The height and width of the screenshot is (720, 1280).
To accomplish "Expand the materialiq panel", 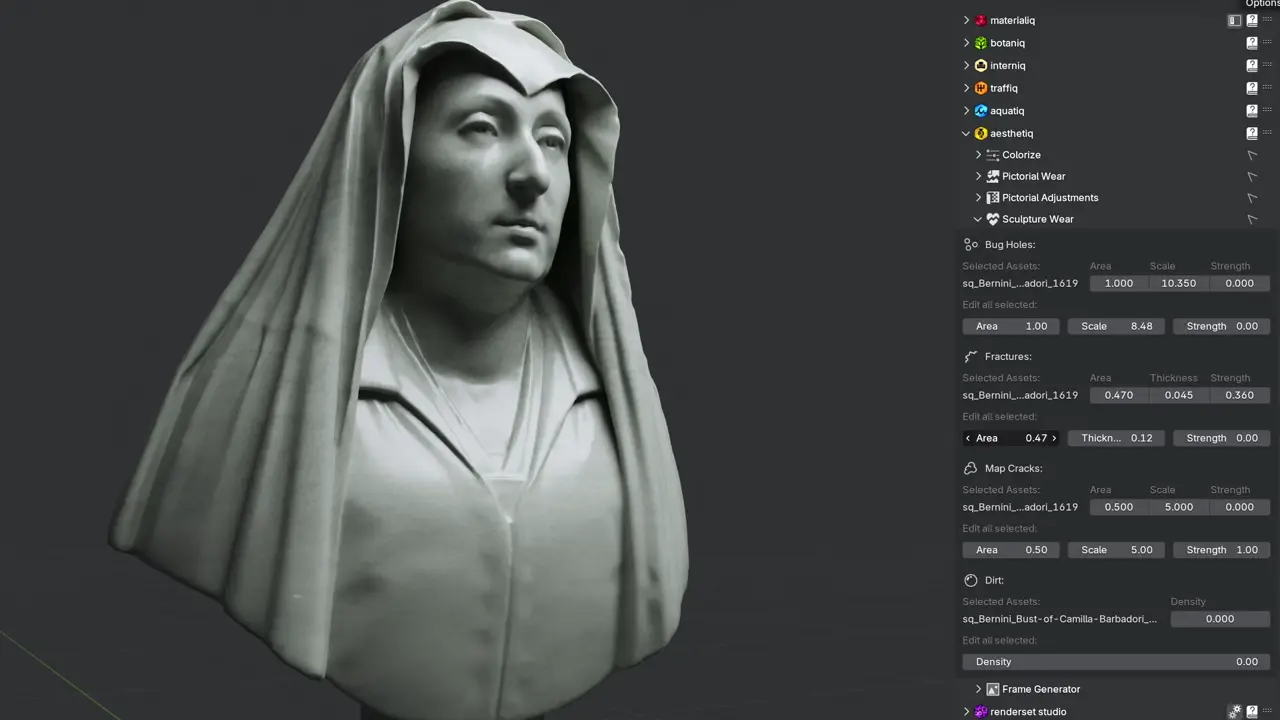I will coord(966,20).
